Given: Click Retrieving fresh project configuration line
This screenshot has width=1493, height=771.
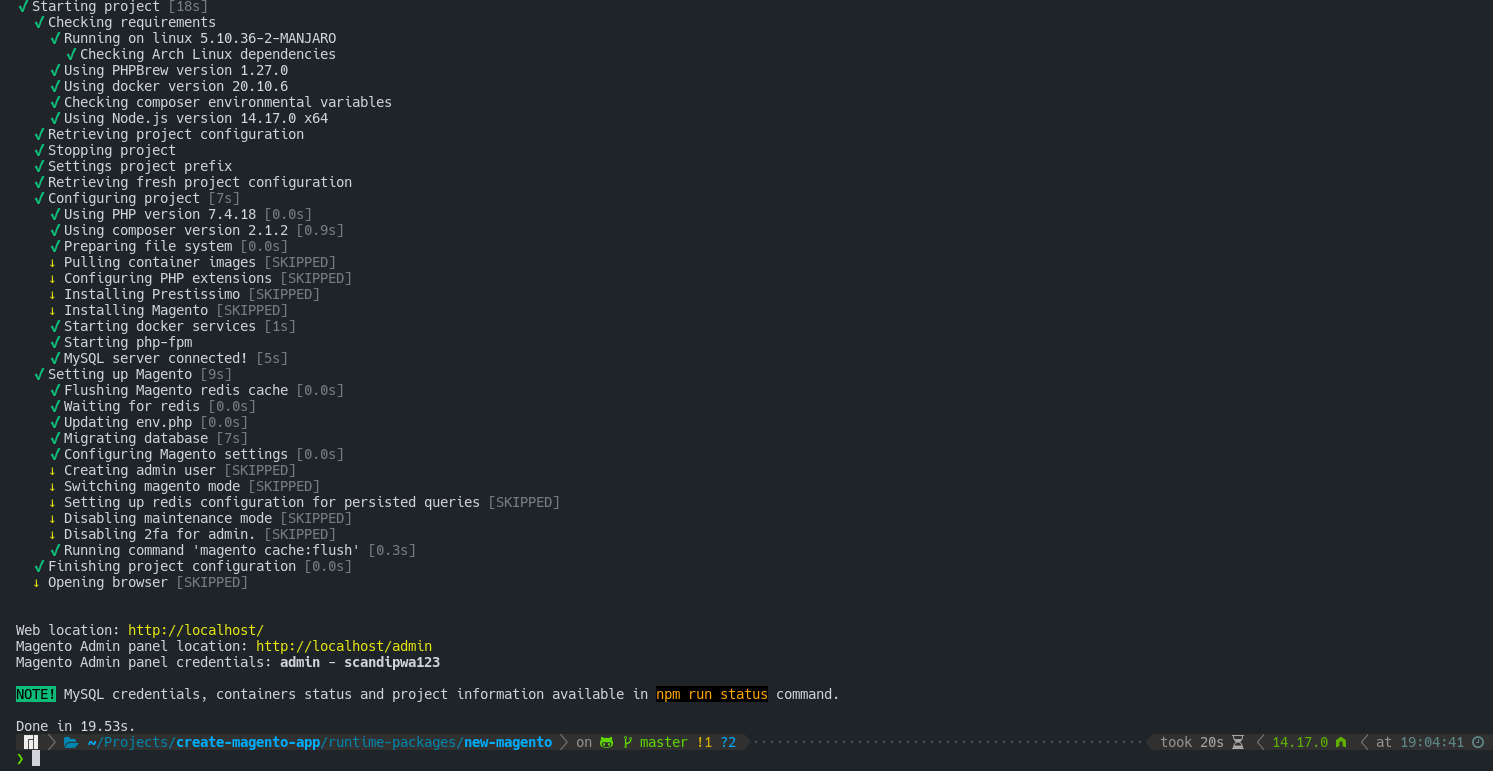Looking at the screenshot, I should coord(200,182).
